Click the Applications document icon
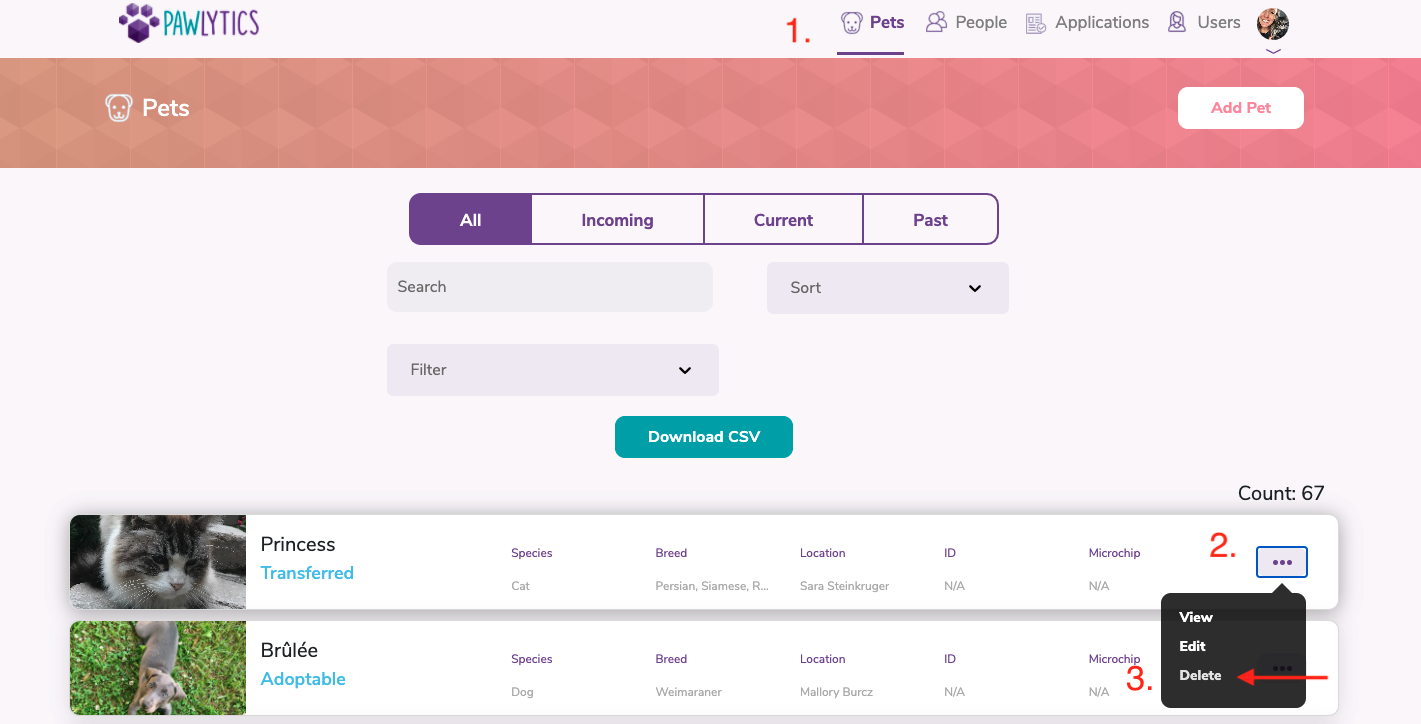The width and height of the screenshot is (1421, 724). point(1036,22)
